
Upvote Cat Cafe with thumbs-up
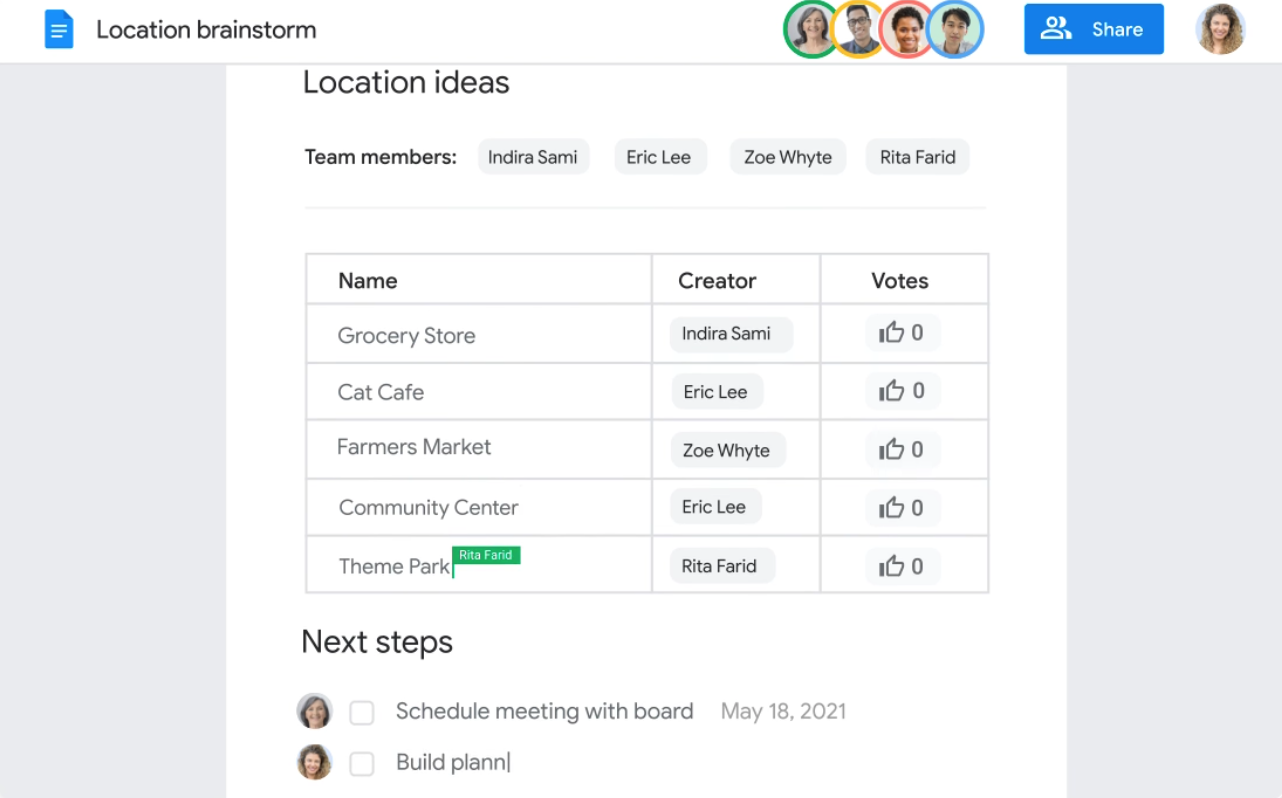(x=891, y=391)
